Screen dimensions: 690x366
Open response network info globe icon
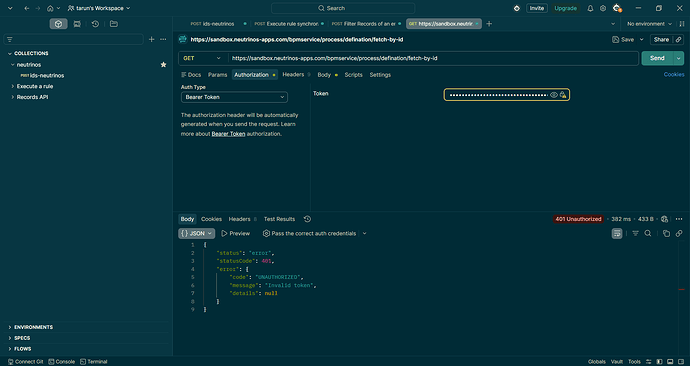coord(664,219)
